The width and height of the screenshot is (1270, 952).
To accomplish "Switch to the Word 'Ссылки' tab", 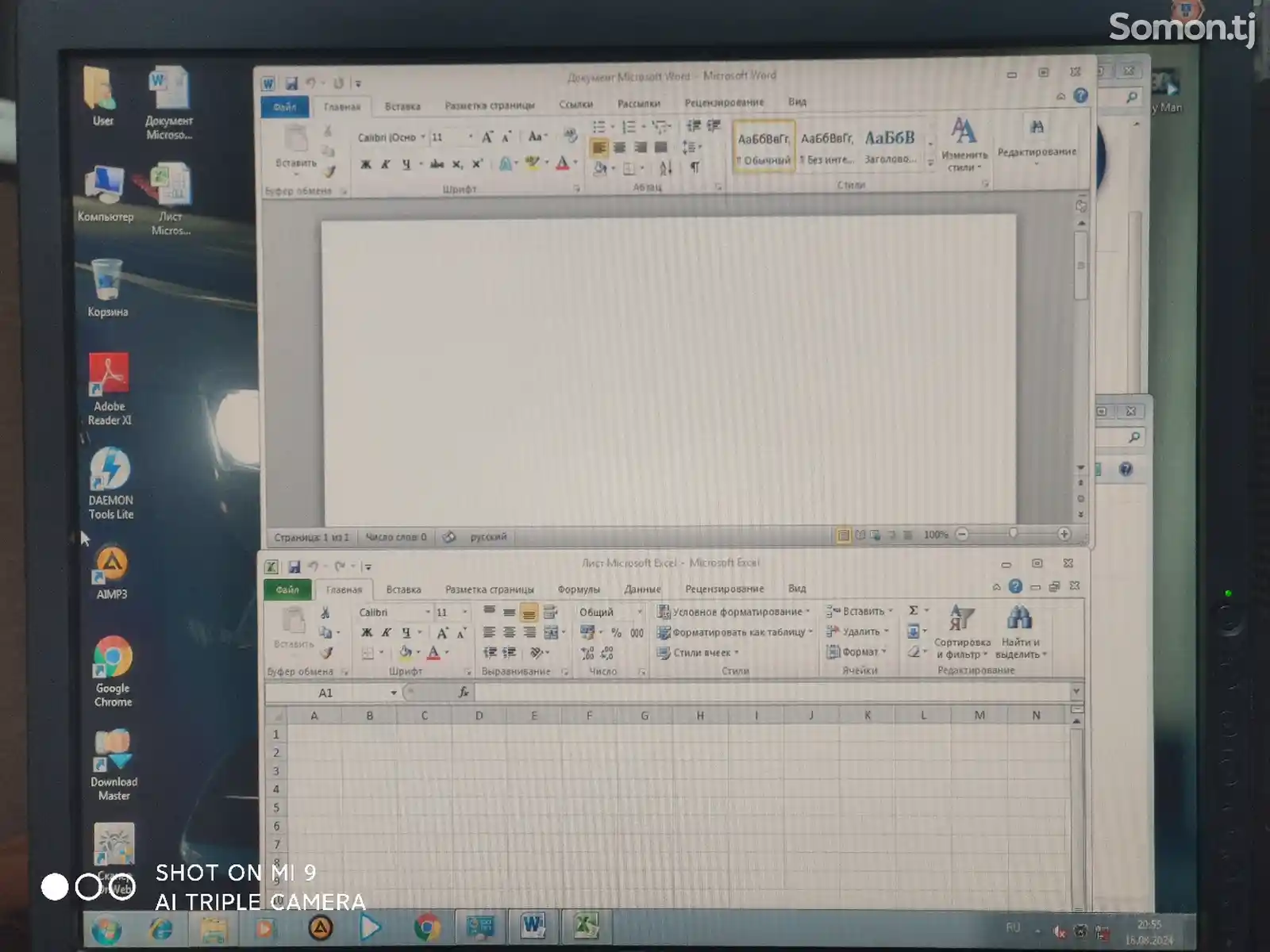I will 575,104.
